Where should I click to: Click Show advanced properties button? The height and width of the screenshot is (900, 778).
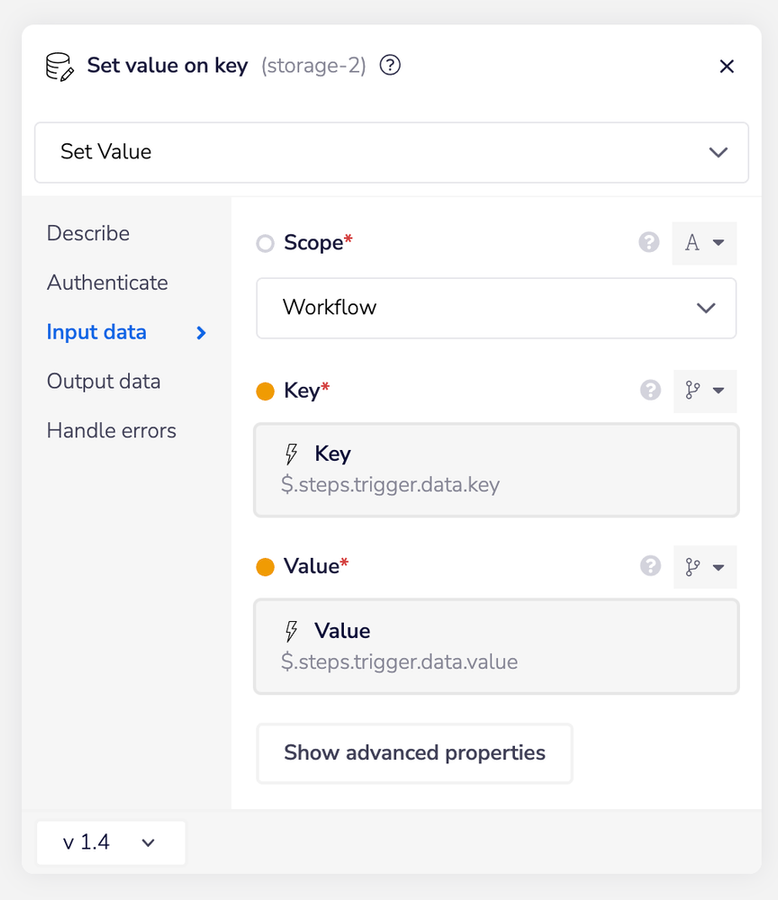[x=414, y=753]
